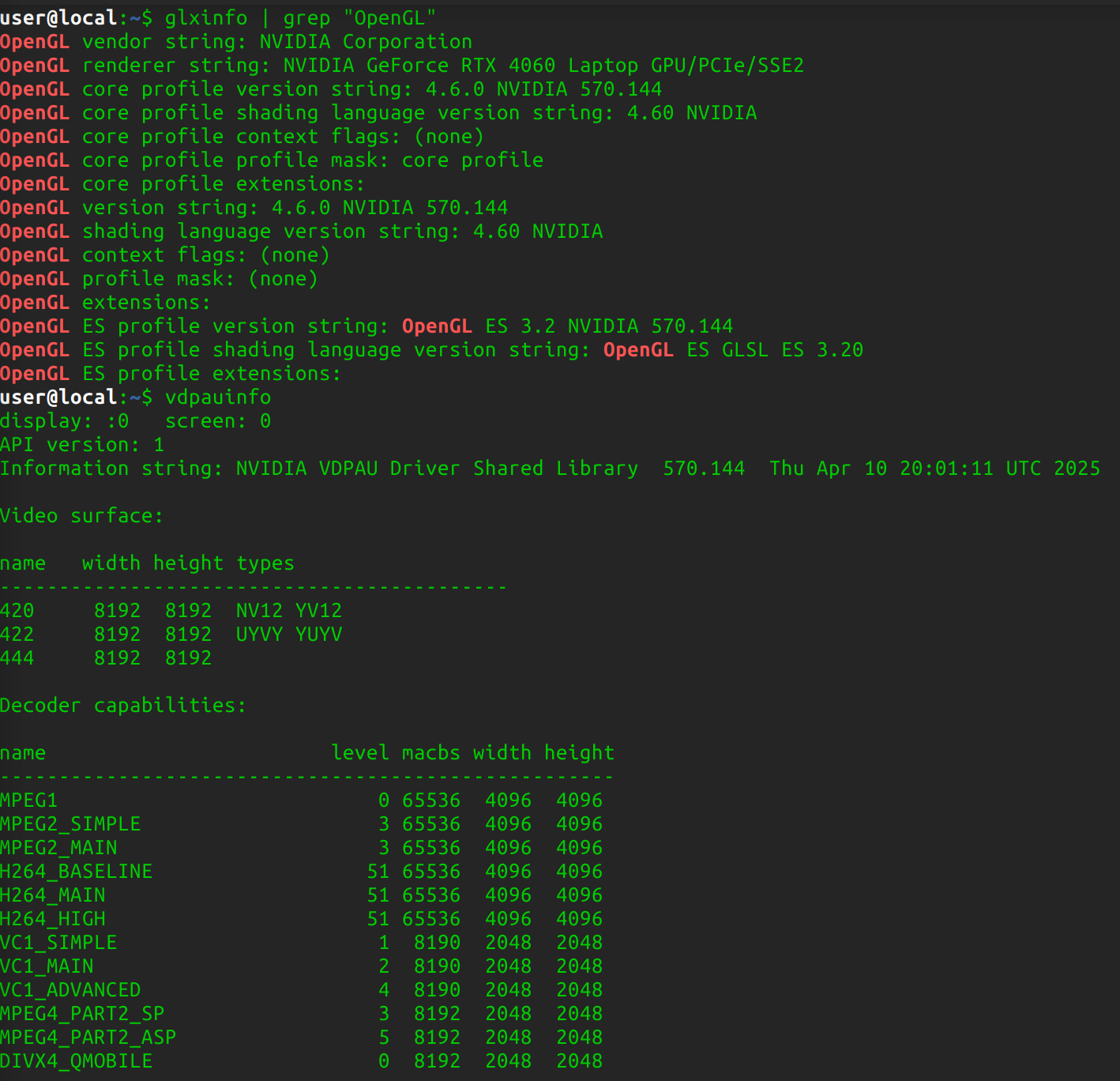Click the "H264_HIGH" decoder name
This screenshot has width=1120, height=1081.
click(x=53, y=919)
